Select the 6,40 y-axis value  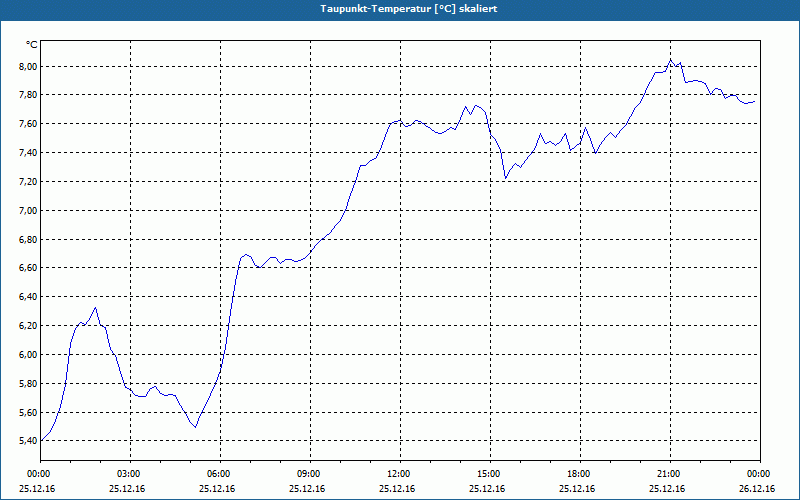pos(29,296)
